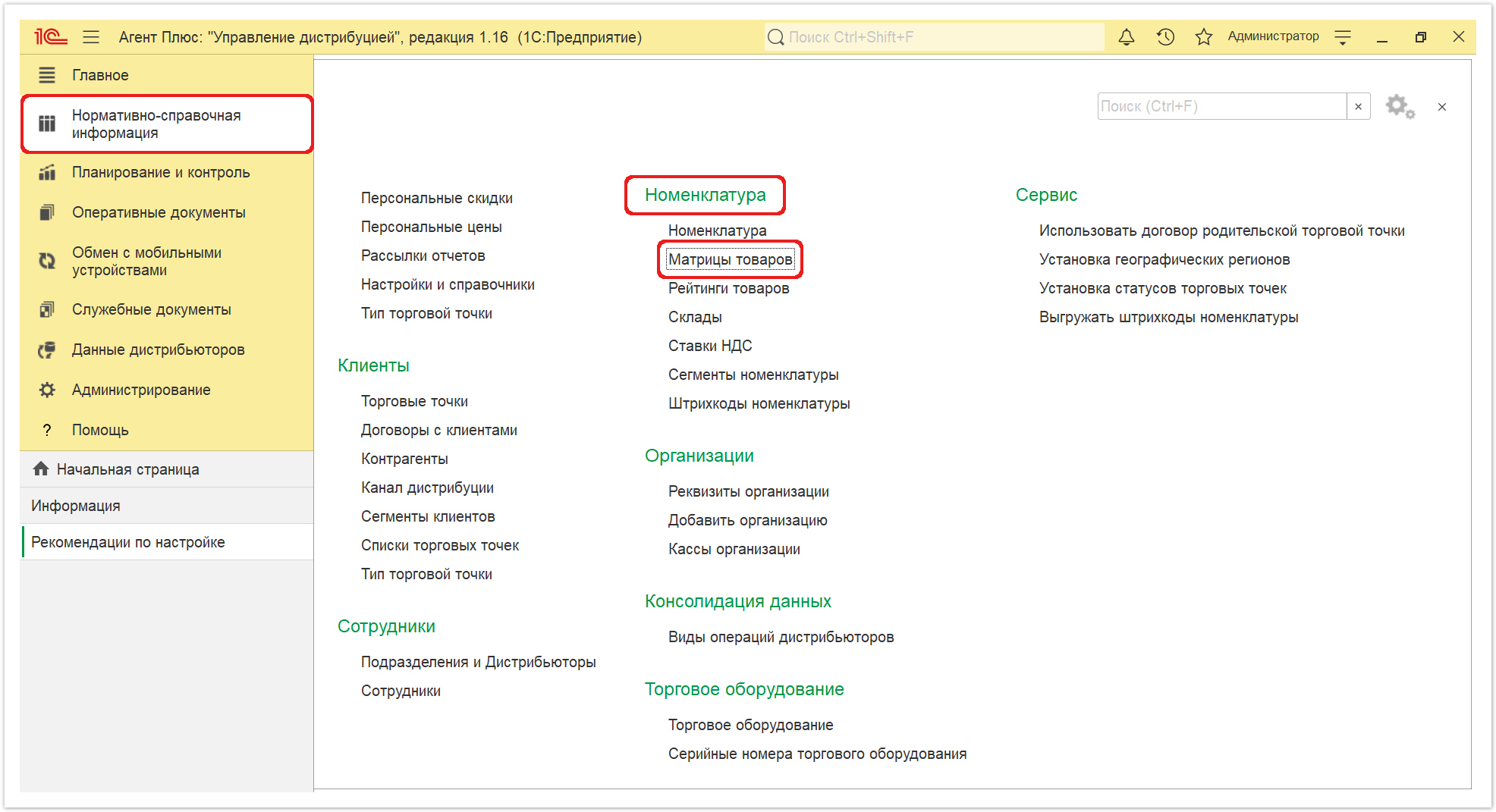Click the Оперативные документы icon

click(x=47, y=212)
